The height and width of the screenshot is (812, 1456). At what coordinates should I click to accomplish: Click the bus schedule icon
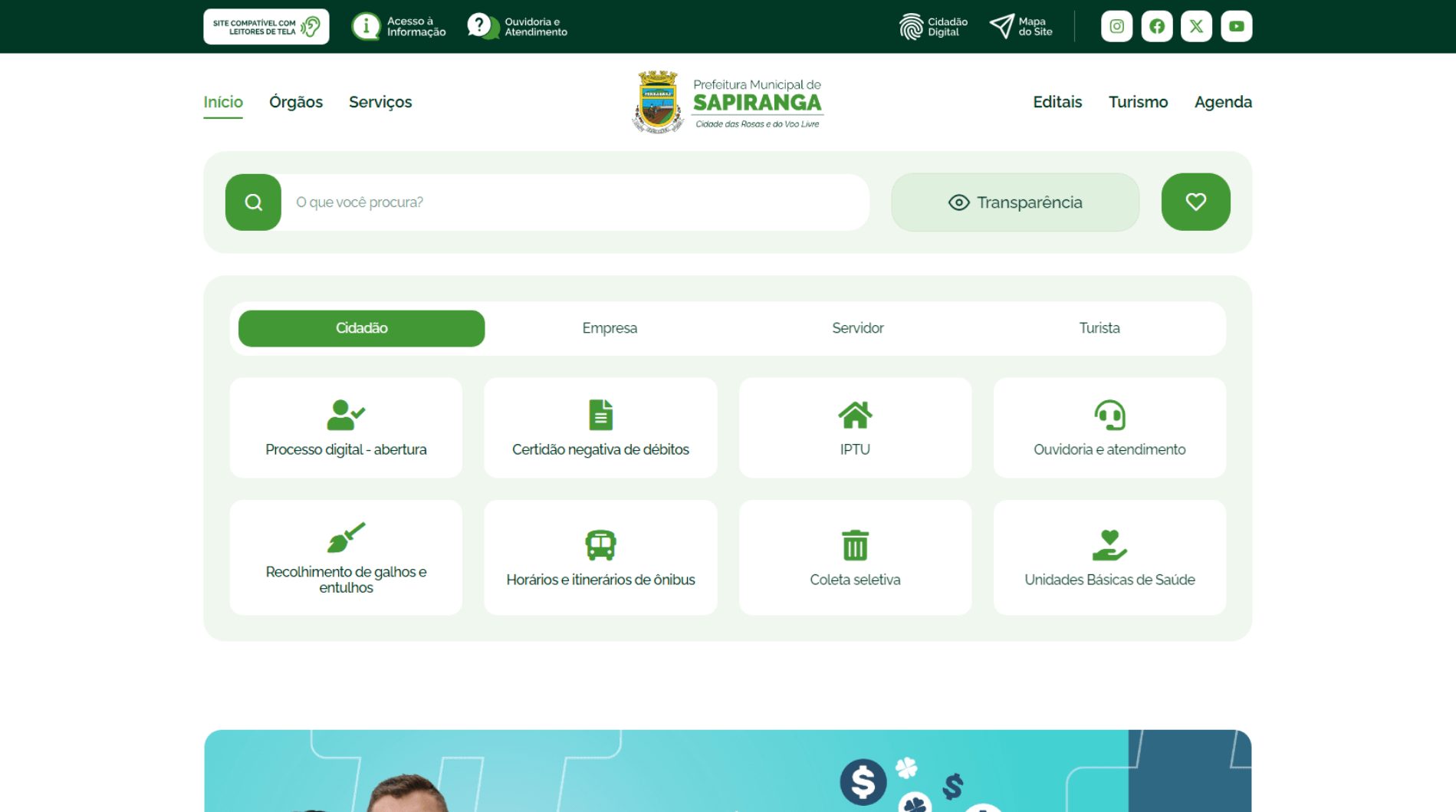click(x=600, y=545)
